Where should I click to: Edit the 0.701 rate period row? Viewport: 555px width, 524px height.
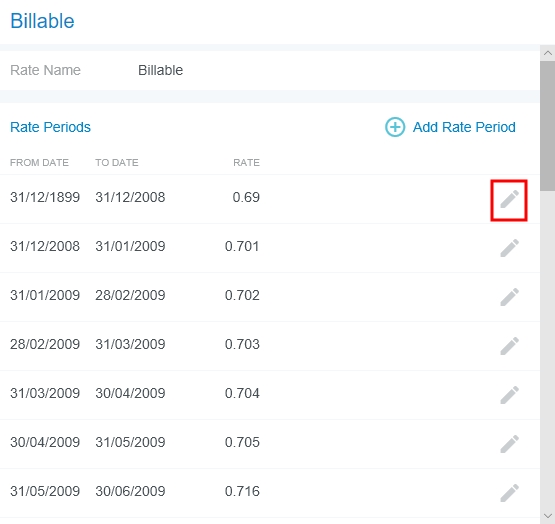[509, 248]
